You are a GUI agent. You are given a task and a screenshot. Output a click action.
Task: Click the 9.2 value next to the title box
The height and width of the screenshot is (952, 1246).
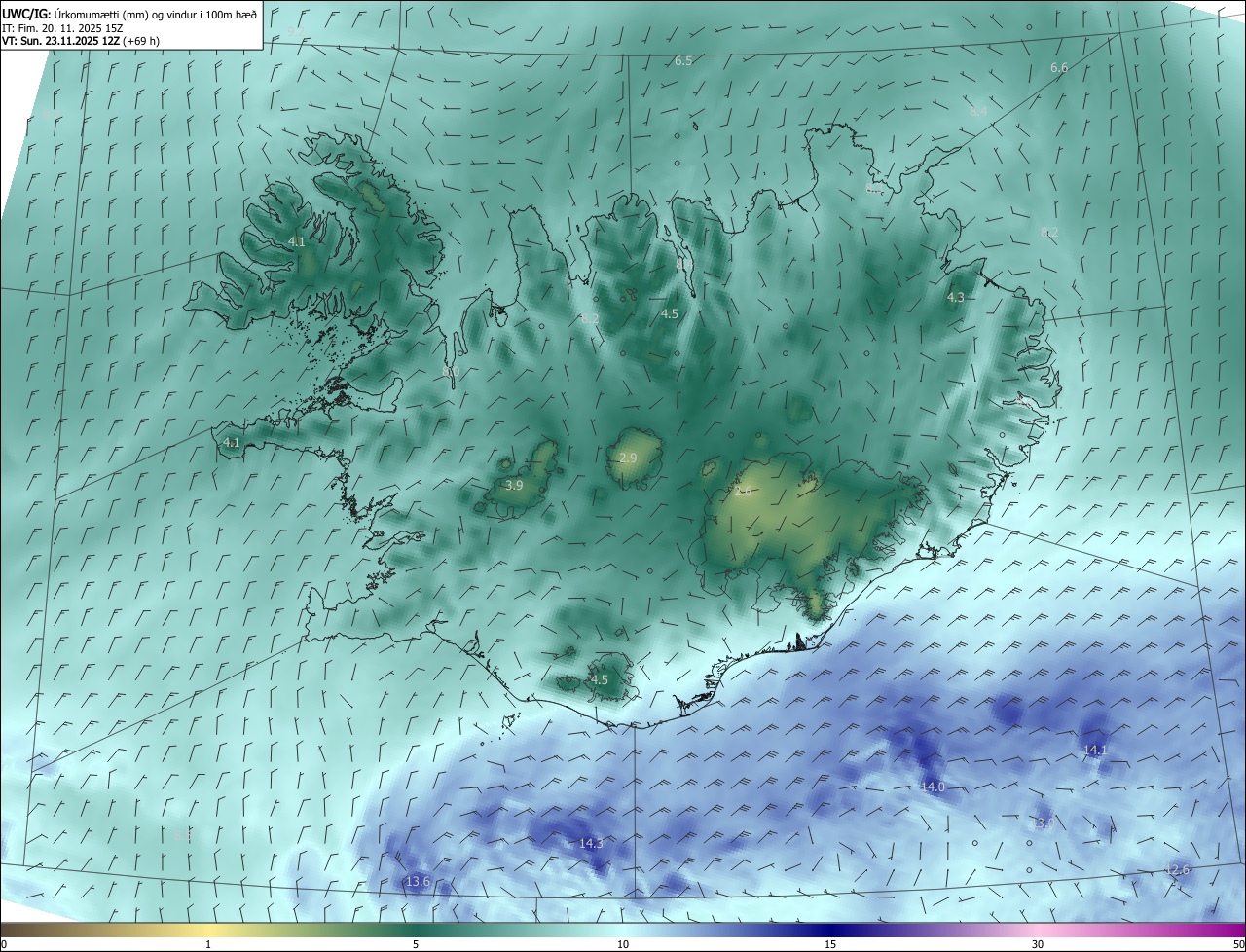pos(294,33)
